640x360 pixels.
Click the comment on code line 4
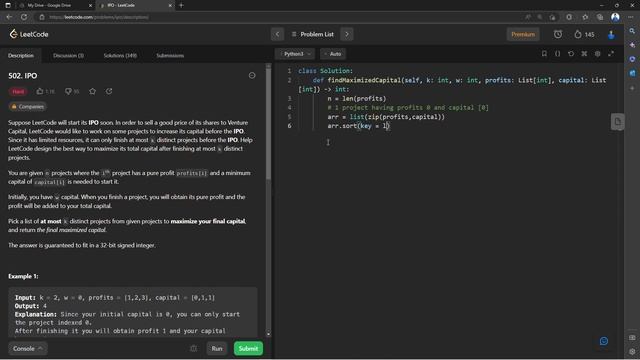click(x=408, y=107)
